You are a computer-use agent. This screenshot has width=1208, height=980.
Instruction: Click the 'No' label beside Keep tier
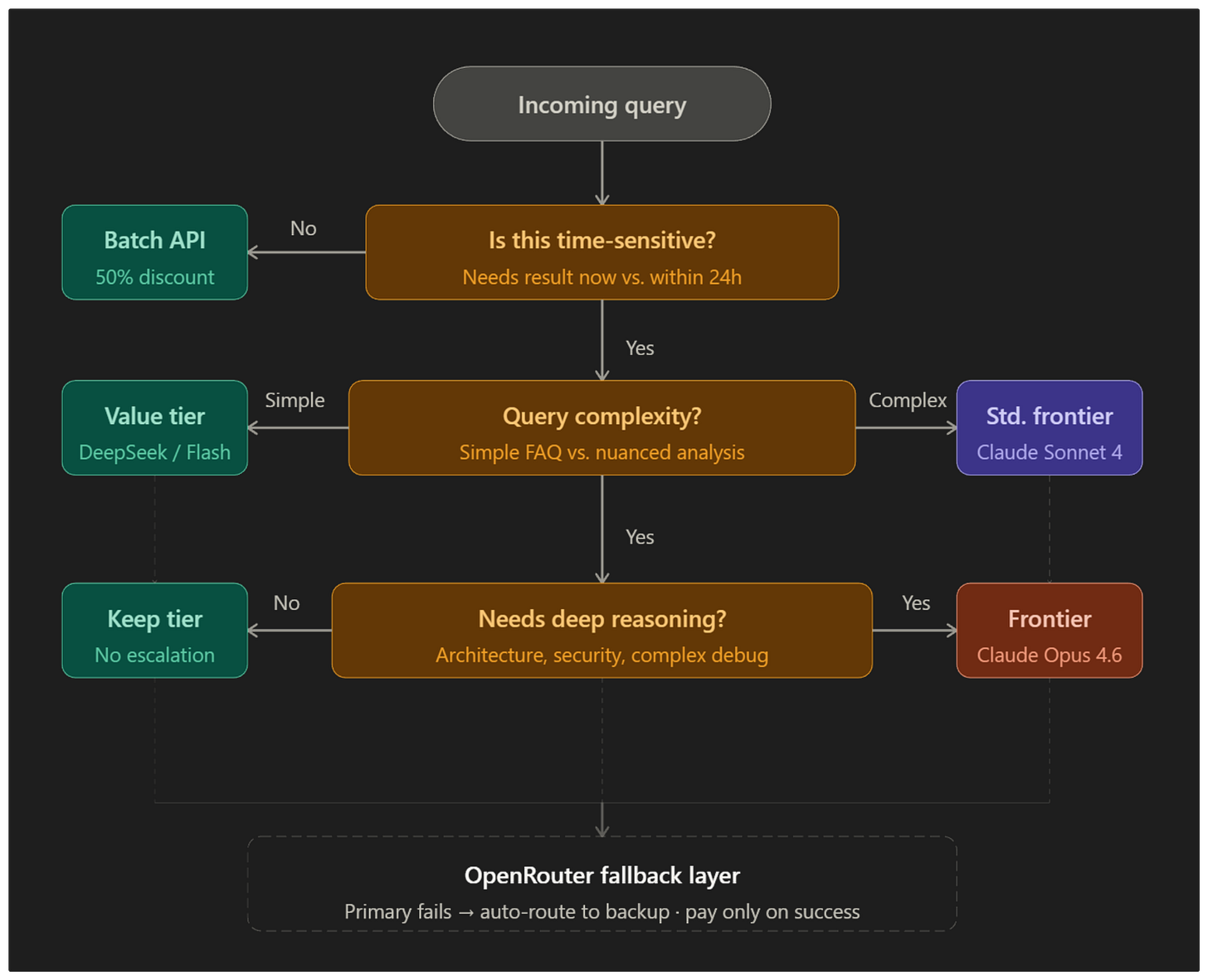point(286,603)
